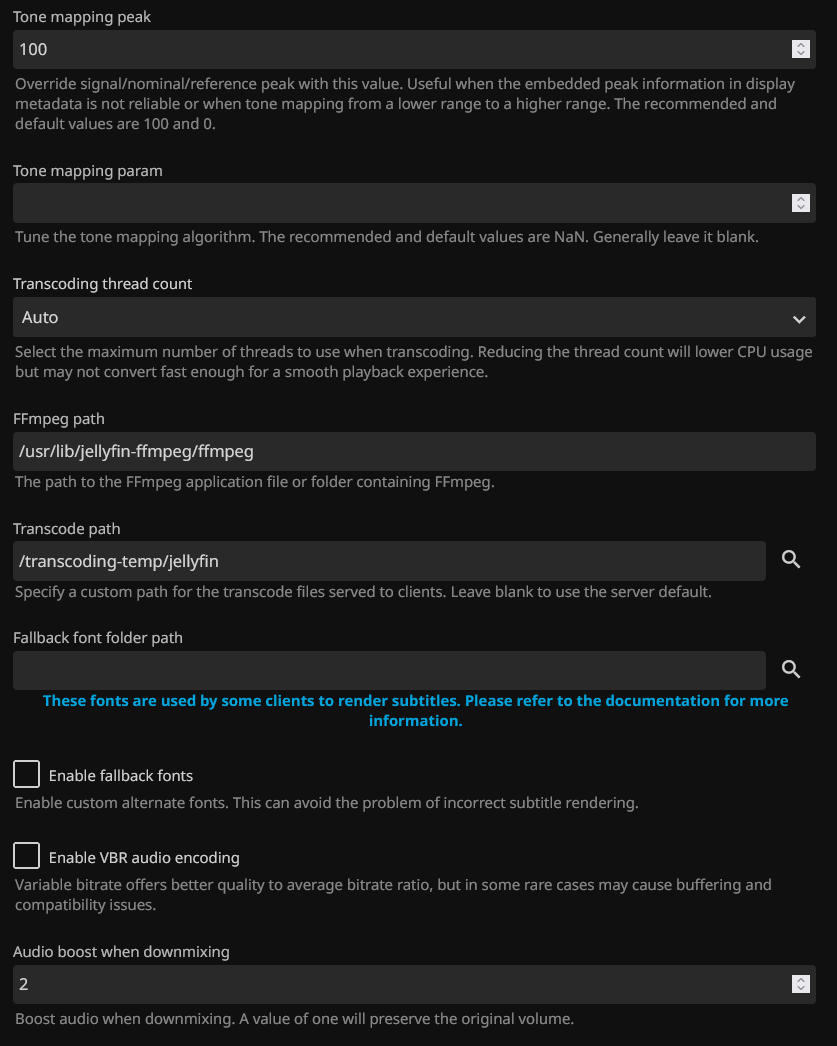Click the Fallback font folder path field
Viewport: 837px width, 1046px height.
389,670
